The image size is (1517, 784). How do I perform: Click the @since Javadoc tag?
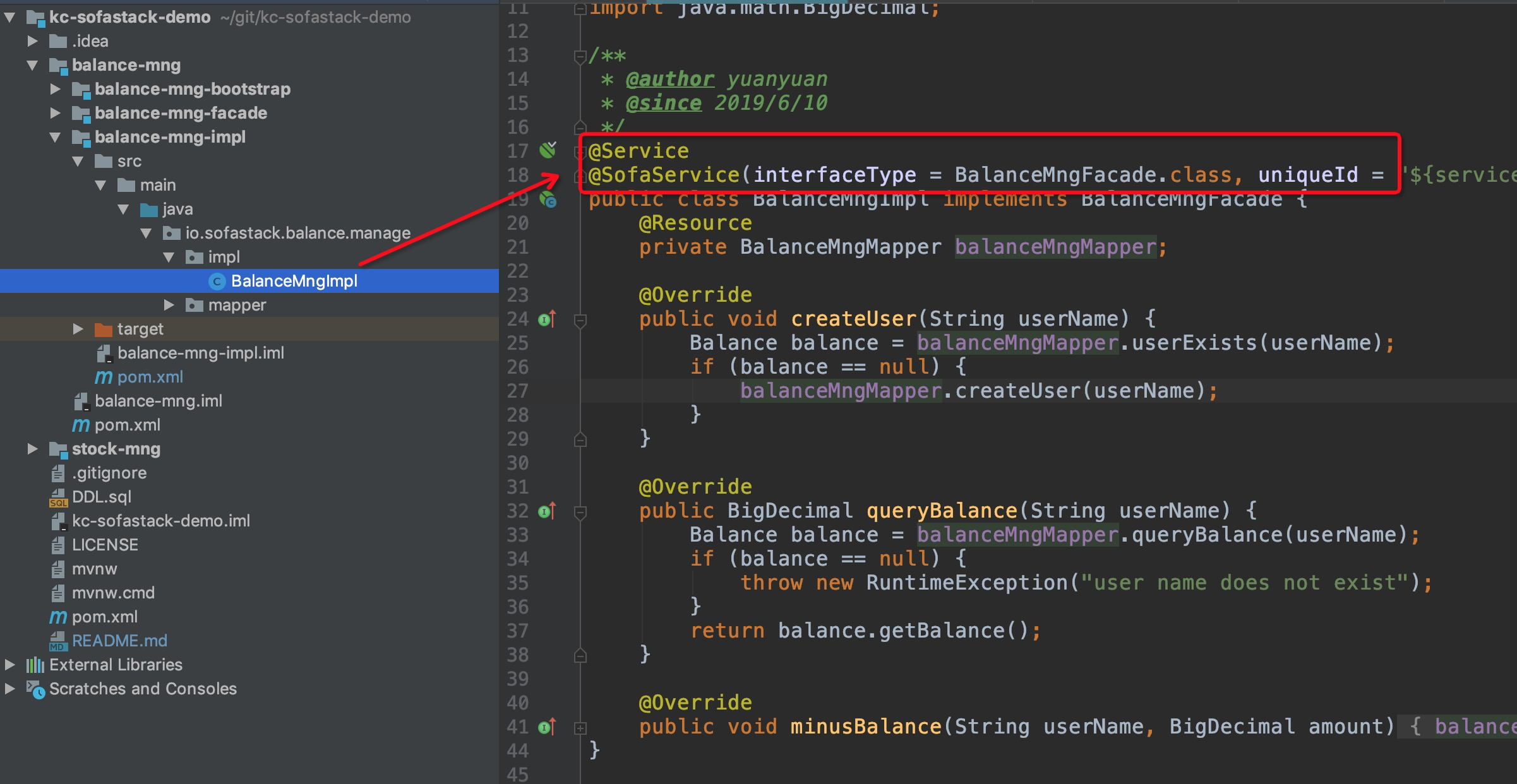click(x=664, y=104)
